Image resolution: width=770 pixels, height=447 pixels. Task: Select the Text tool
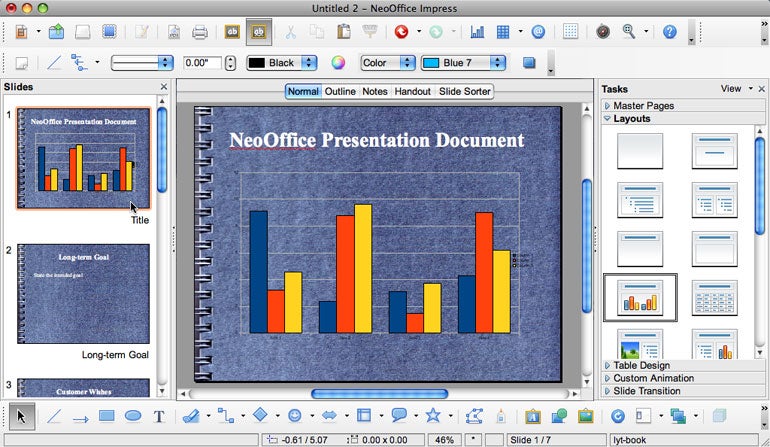click(x=159, y=417)
